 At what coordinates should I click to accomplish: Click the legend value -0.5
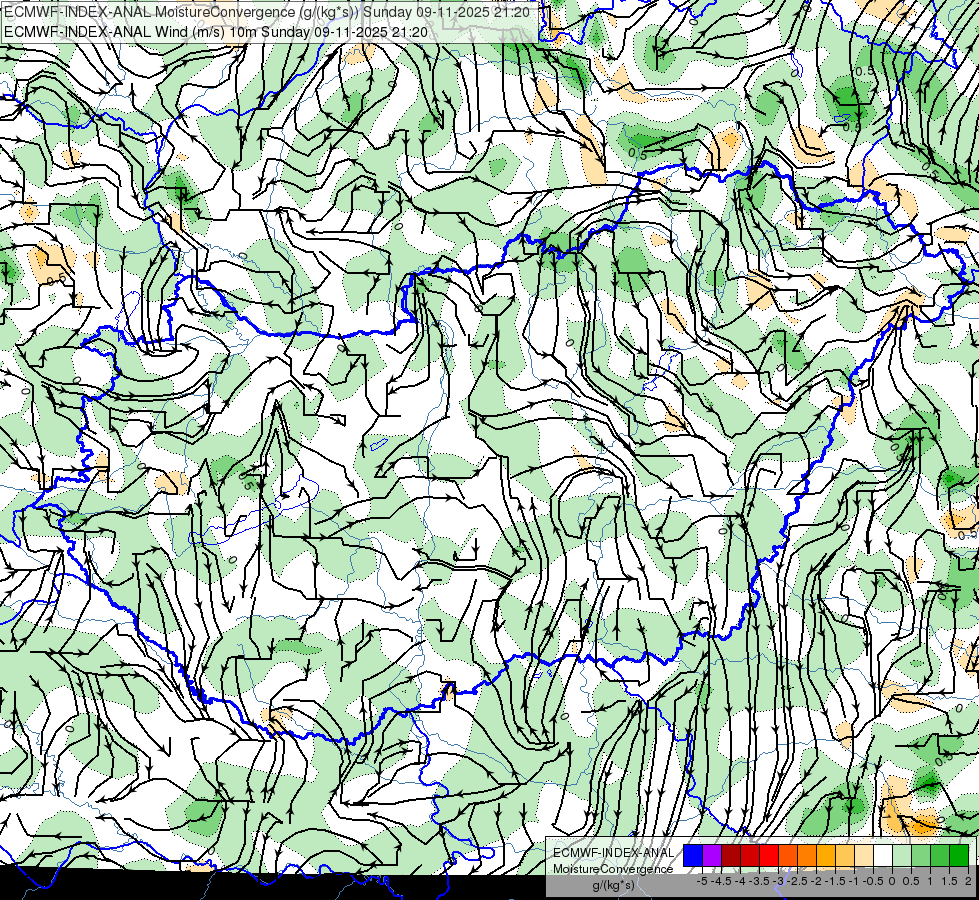(x=873, y=881)
